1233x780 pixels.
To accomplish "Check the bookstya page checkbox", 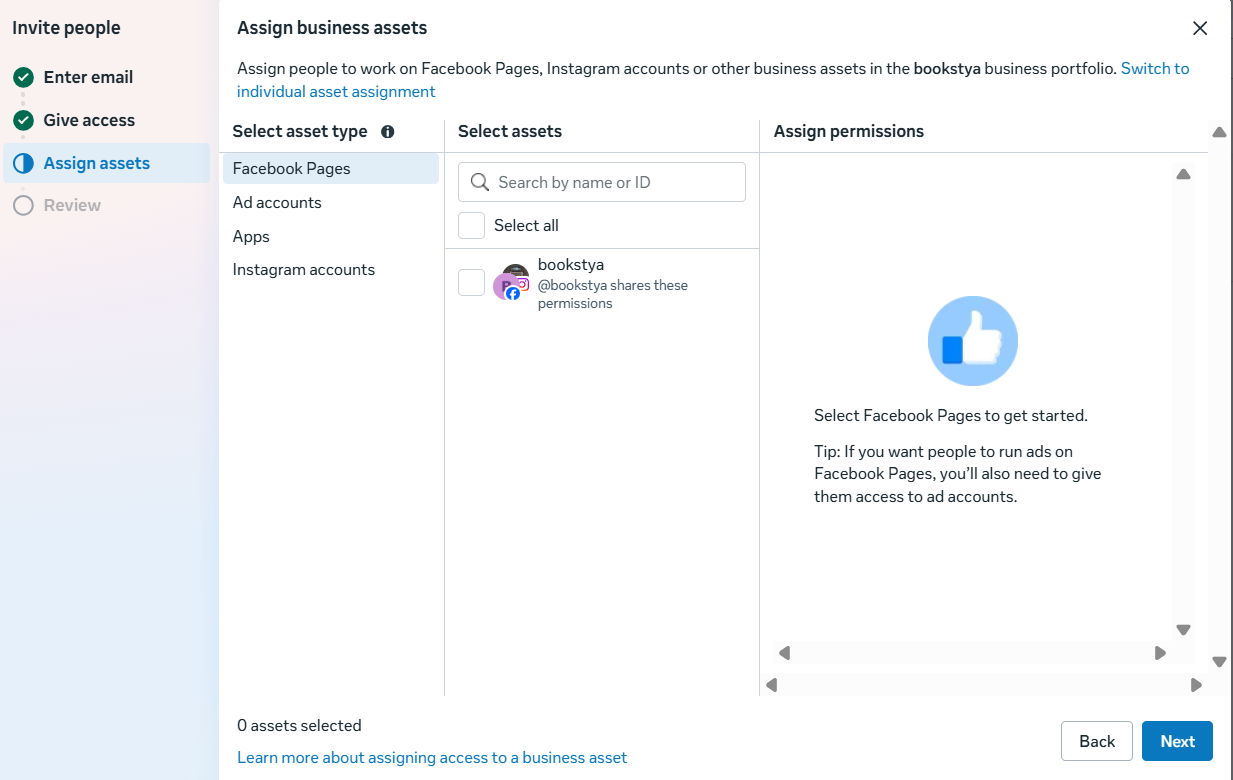I will pyautogui.click(x=472, y=283).
